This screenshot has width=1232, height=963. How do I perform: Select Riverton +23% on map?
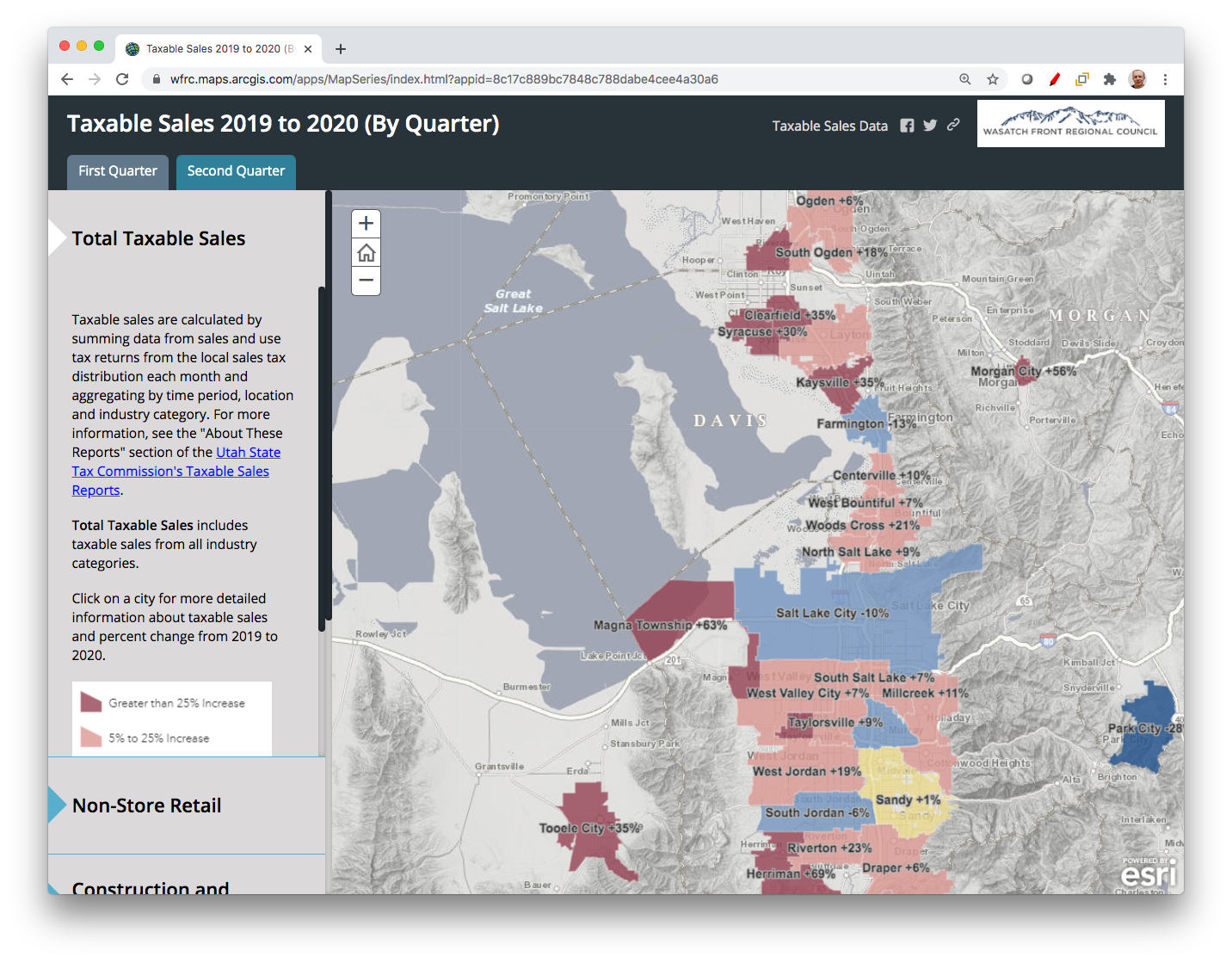[x=829, y=848]
